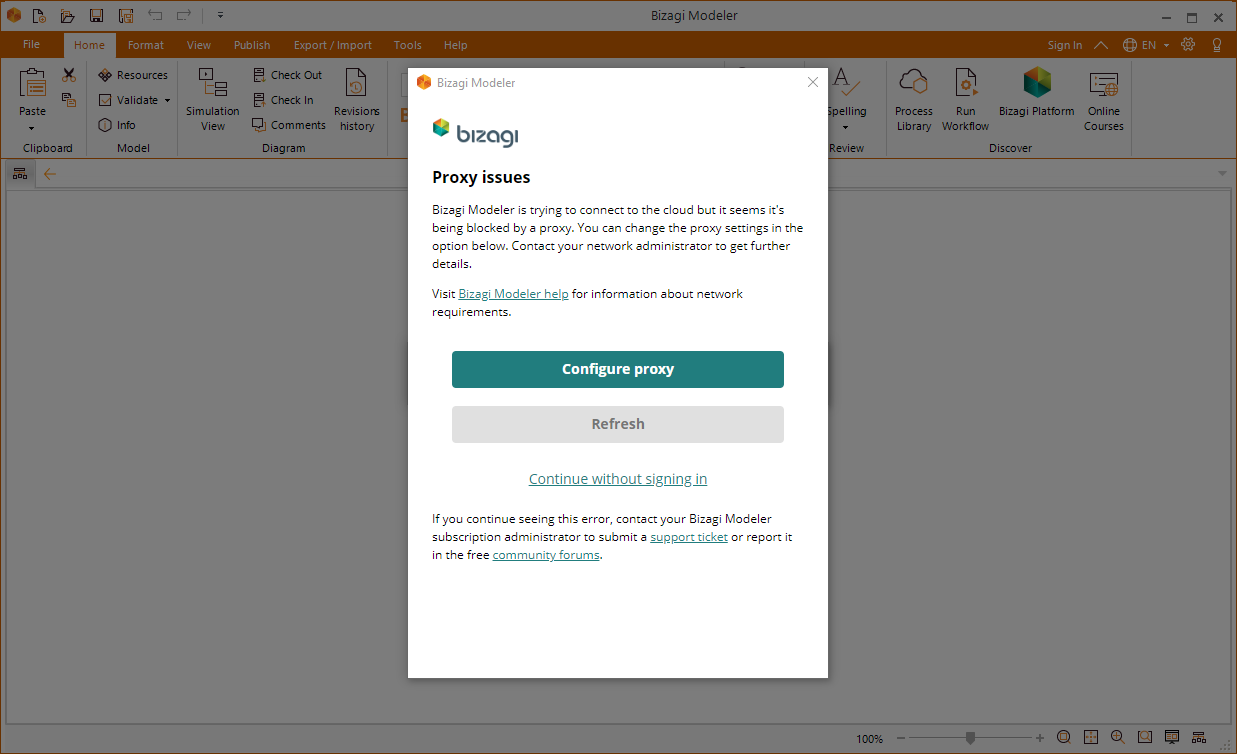
Task: Click the Refresh button
Action: (x=618, y=424)
